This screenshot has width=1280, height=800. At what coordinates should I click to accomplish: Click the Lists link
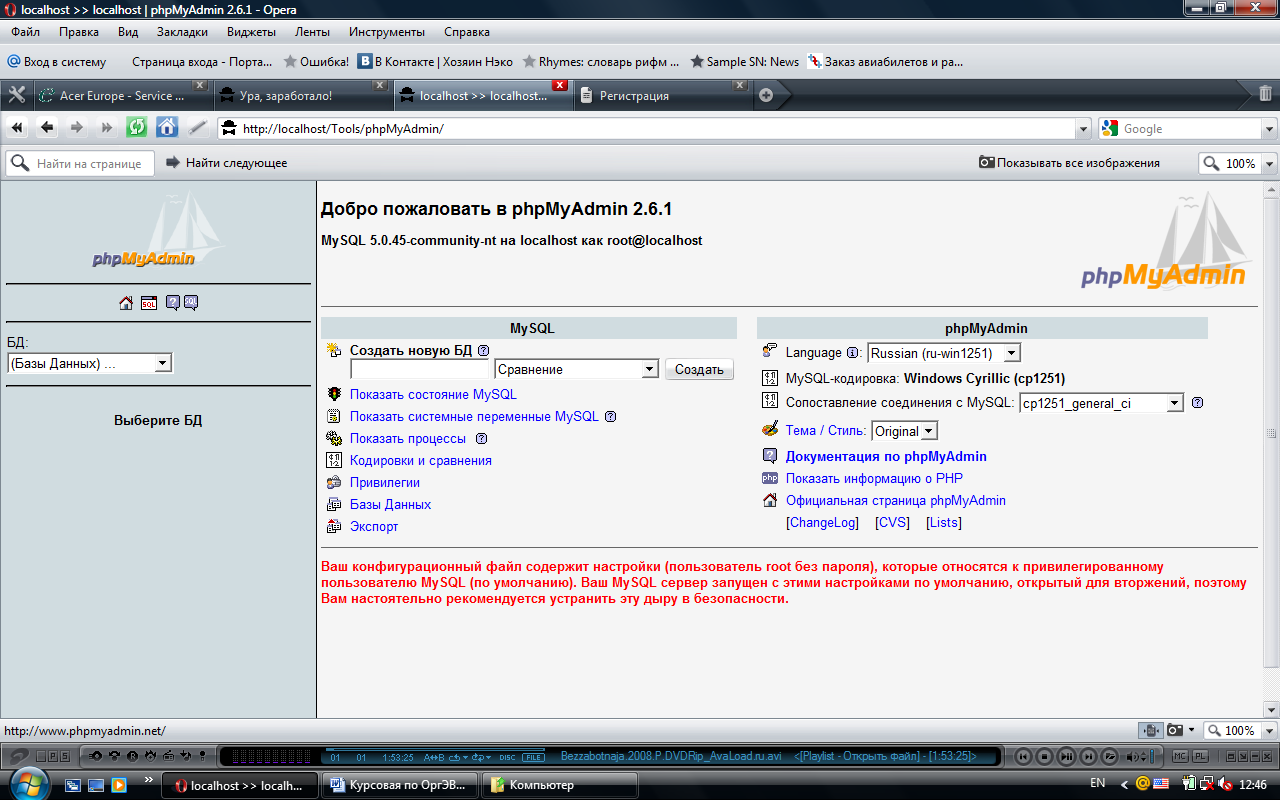point(944,523)
